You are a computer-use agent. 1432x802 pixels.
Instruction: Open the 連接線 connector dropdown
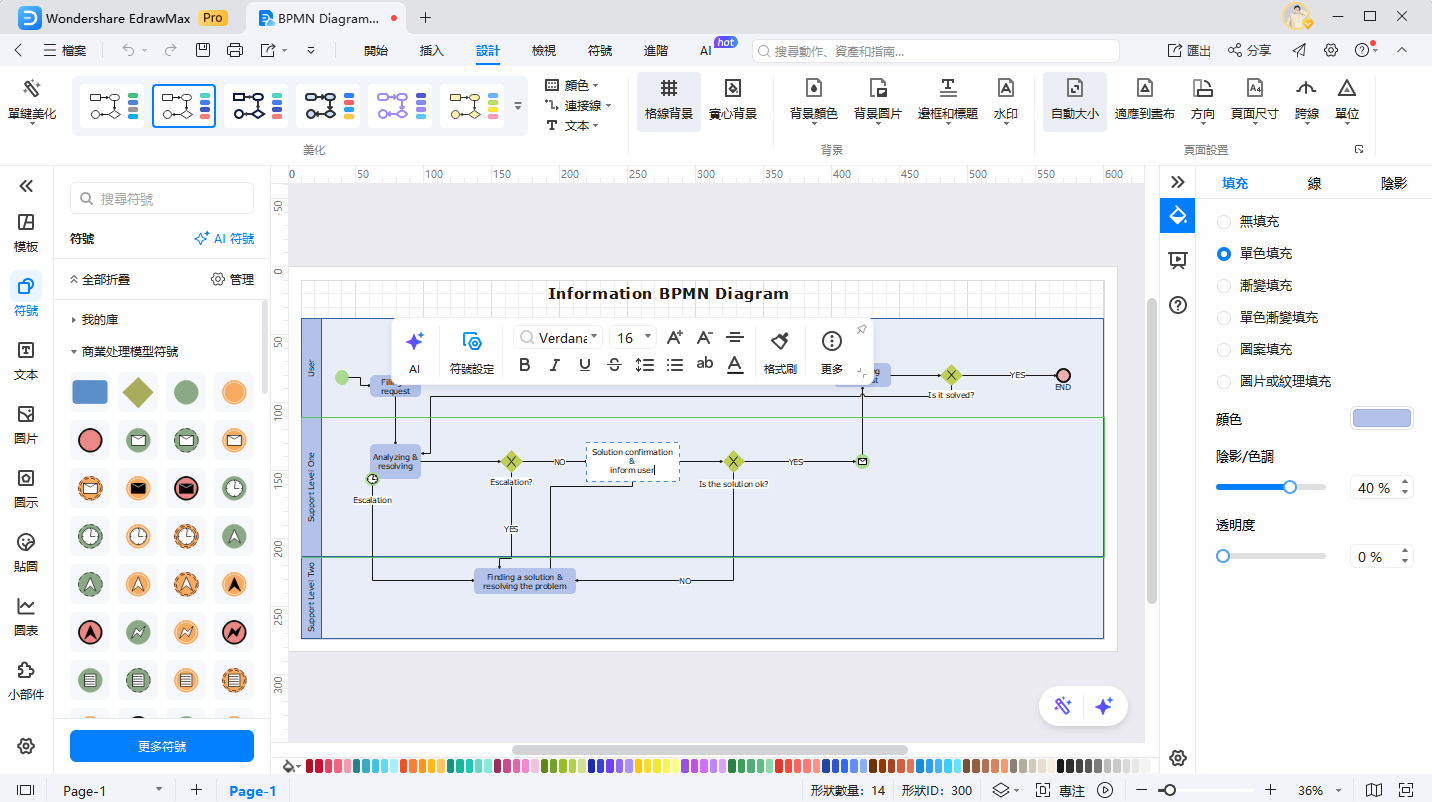[x=577, y=105]
